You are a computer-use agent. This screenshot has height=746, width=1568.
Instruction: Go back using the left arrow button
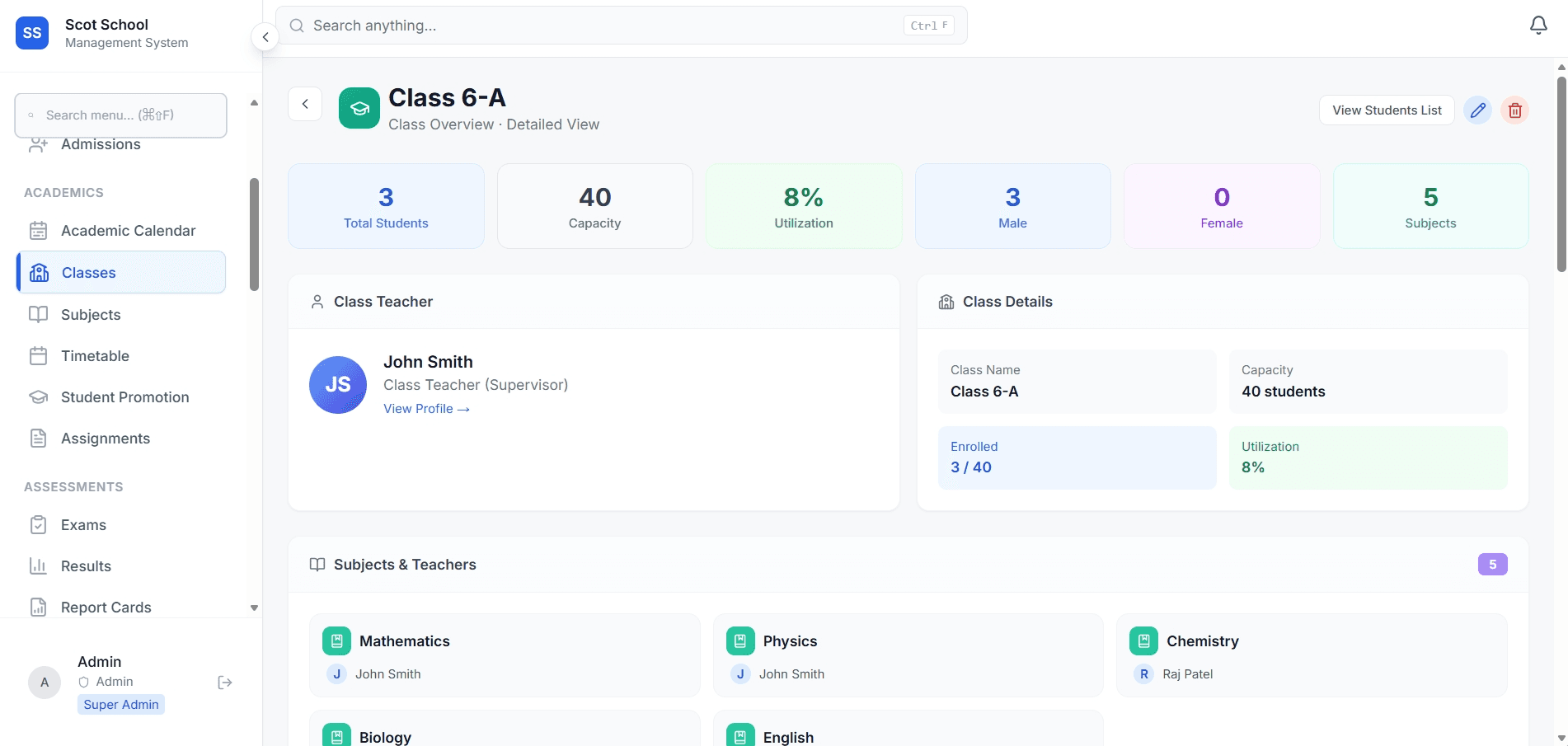click(305, 104)
